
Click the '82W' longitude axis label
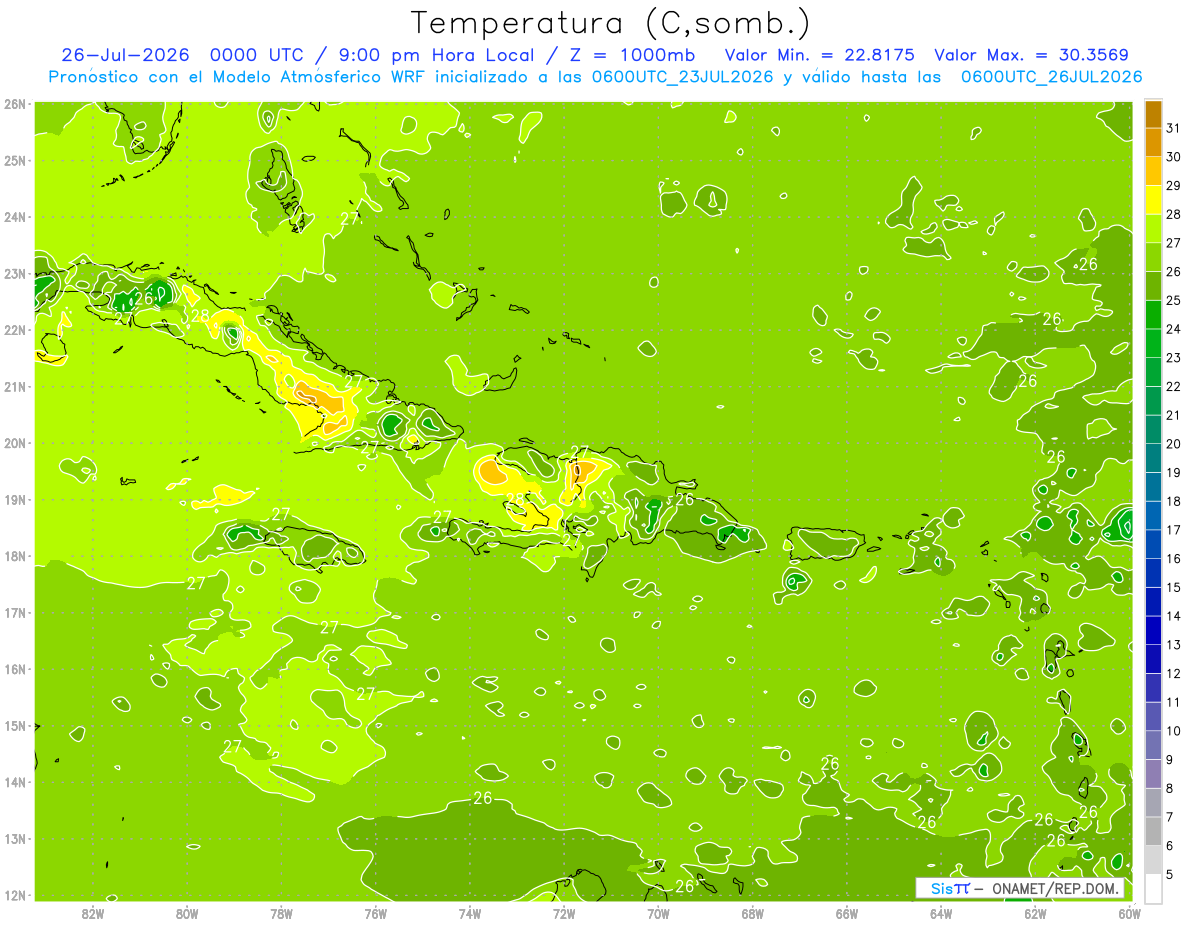pyautogui.click(x=93, y=913)
